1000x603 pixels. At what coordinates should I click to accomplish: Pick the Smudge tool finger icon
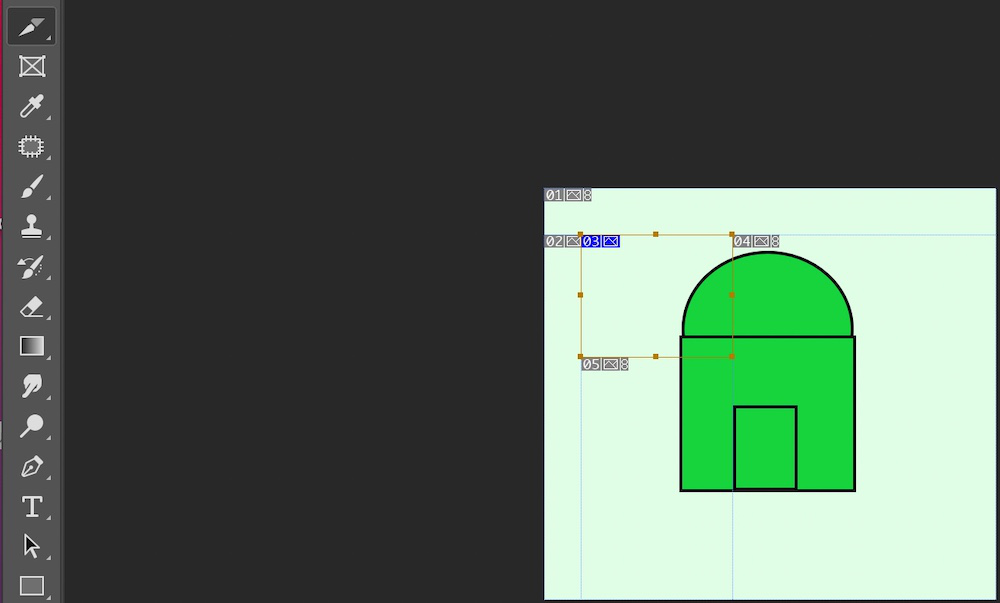(x=31, y=386)
